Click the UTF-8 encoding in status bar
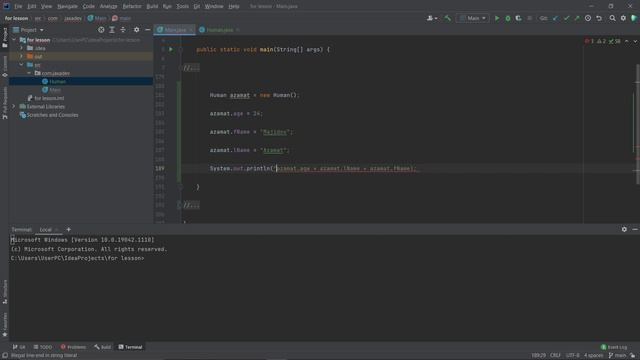Screen dimensions: 640x360 572,356
